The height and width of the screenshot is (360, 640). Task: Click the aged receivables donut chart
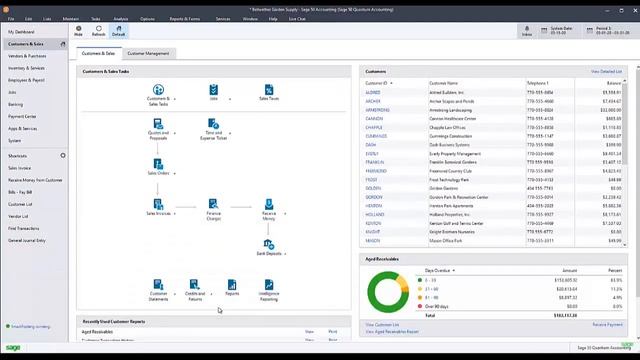click(388, 292)
